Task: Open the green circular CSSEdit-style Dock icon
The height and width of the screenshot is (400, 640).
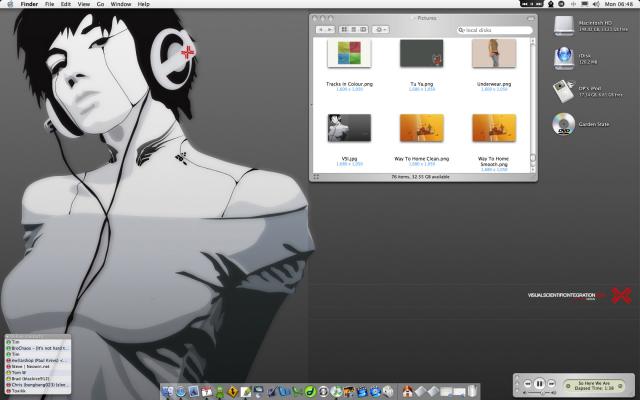Action: click(310, 392)
